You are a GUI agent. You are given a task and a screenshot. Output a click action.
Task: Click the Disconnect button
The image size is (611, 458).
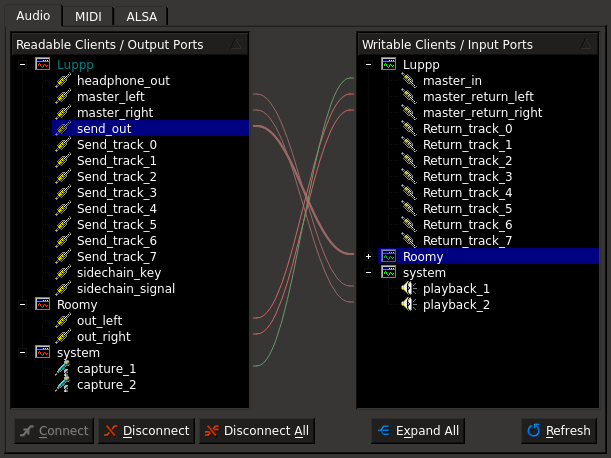click(x=147, y=431)
